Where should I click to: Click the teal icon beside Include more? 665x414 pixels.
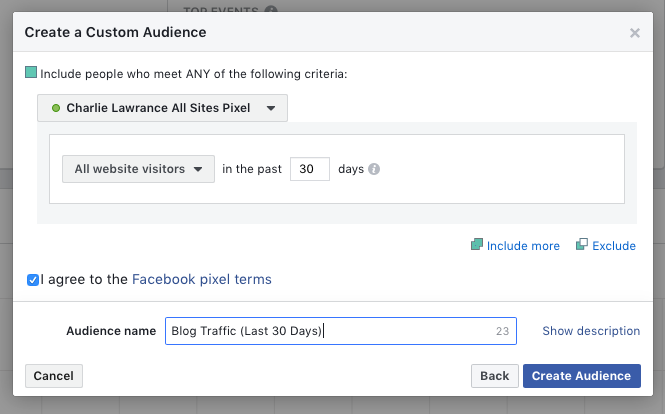477,245
